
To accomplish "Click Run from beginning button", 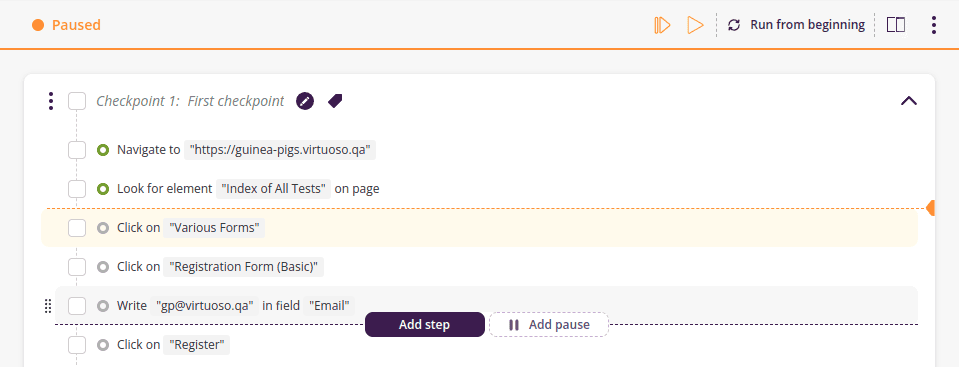I will [x=796, y=25].
